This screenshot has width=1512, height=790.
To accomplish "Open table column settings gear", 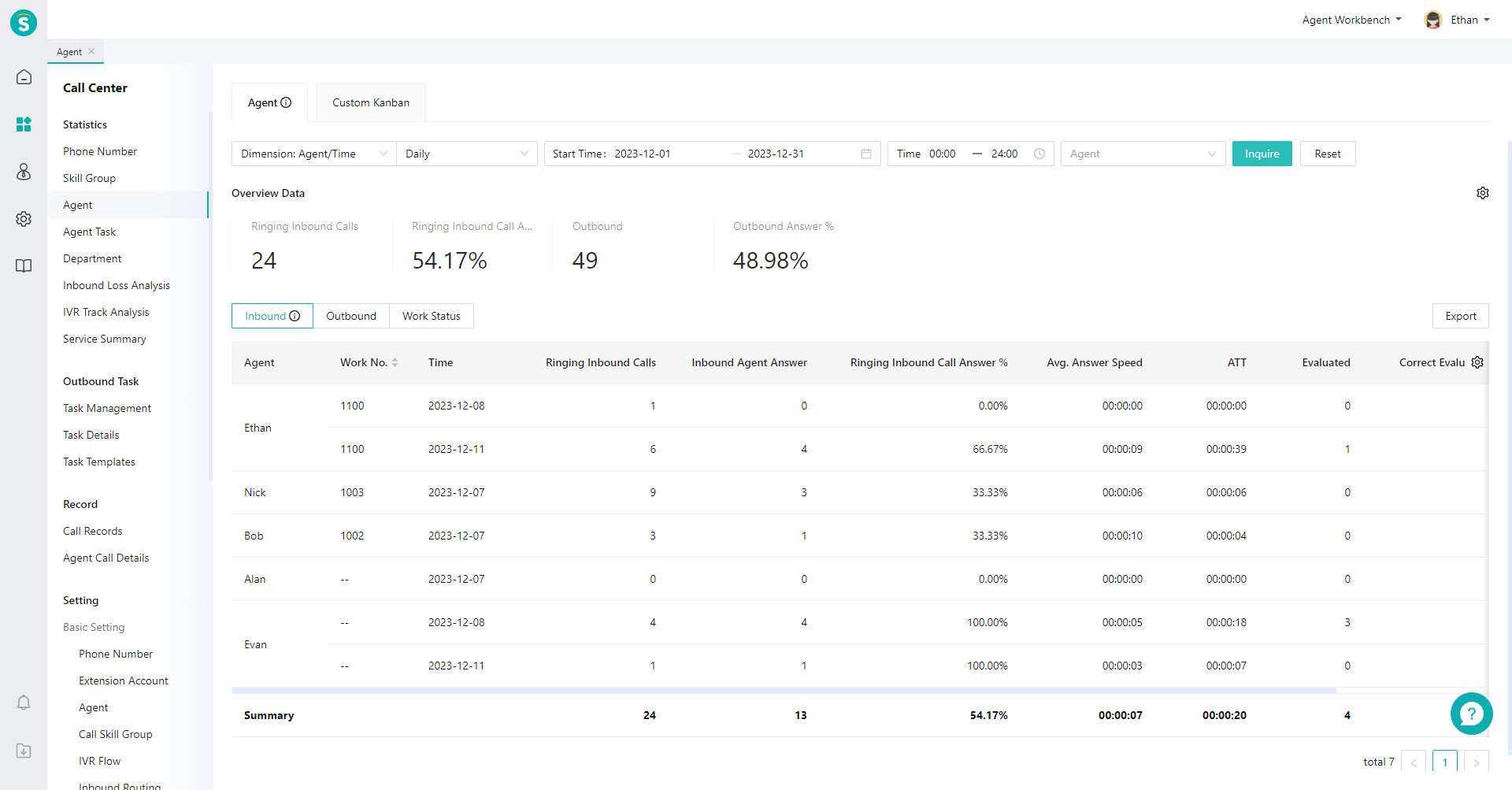I will pos(1477,362).
